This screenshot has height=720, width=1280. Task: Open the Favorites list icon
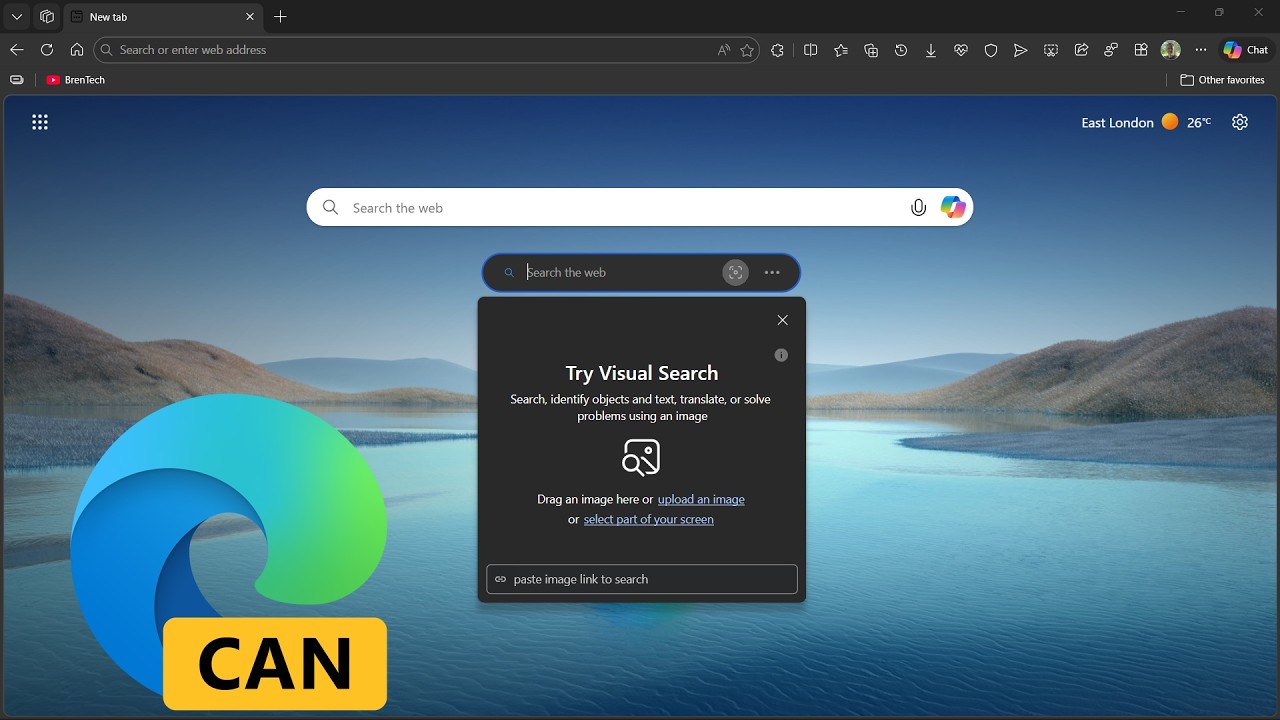(841, 50)
